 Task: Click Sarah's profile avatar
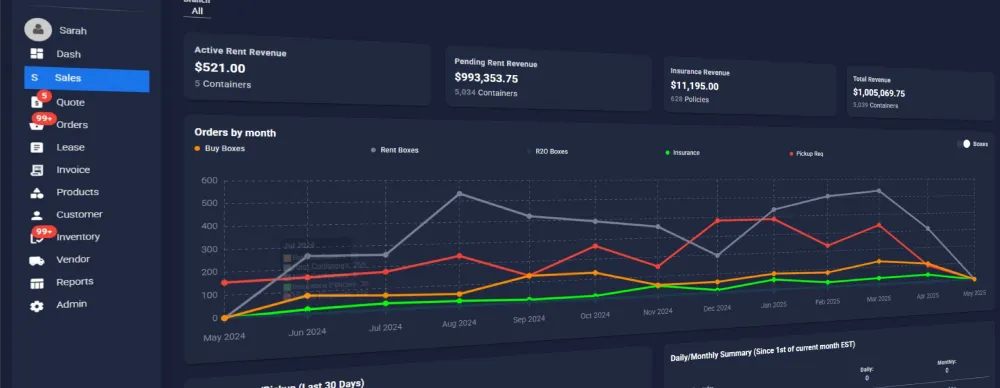(x=38, y=30)
